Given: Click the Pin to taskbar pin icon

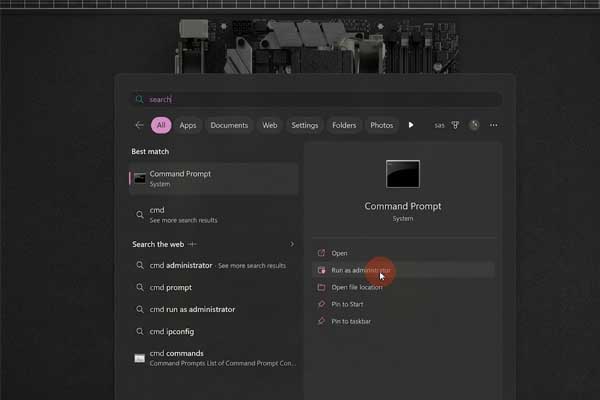Looking at the screenshot, I should 321,321.
